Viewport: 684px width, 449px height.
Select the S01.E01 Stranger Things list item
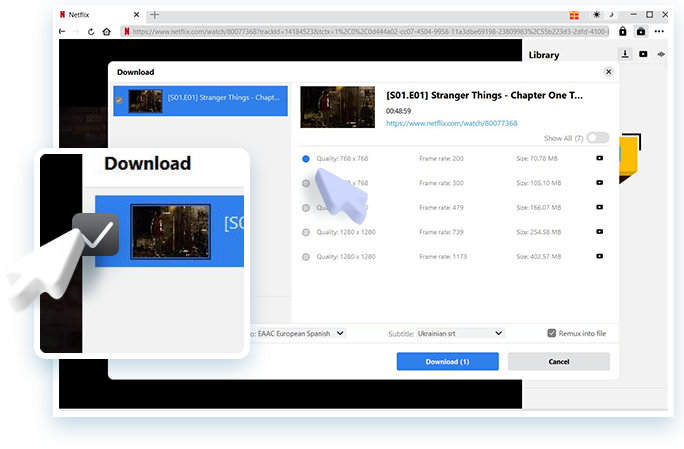200,101
